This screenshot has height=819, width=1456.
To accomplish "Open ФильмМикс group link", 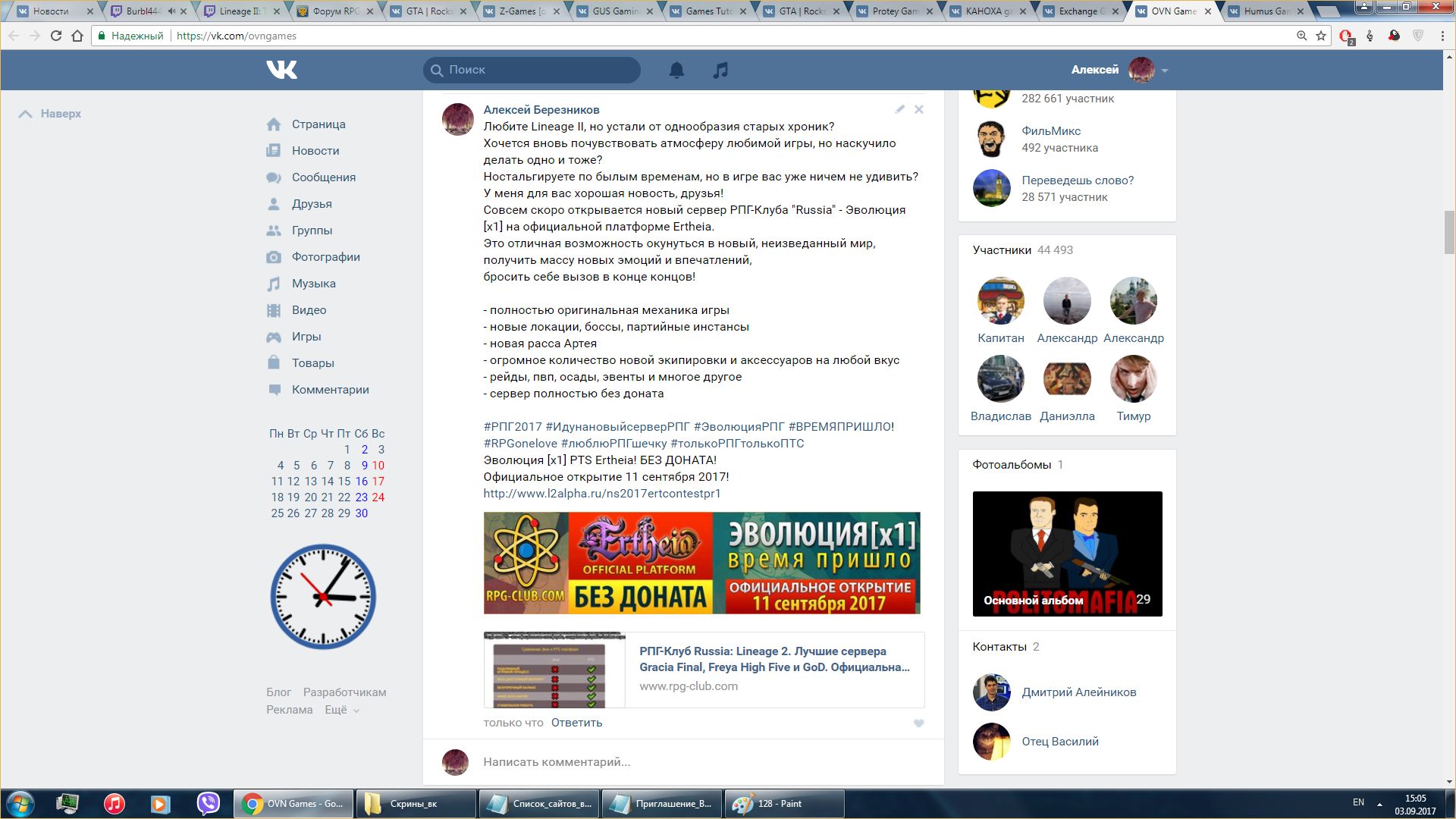I will (x=1051, y=131).
